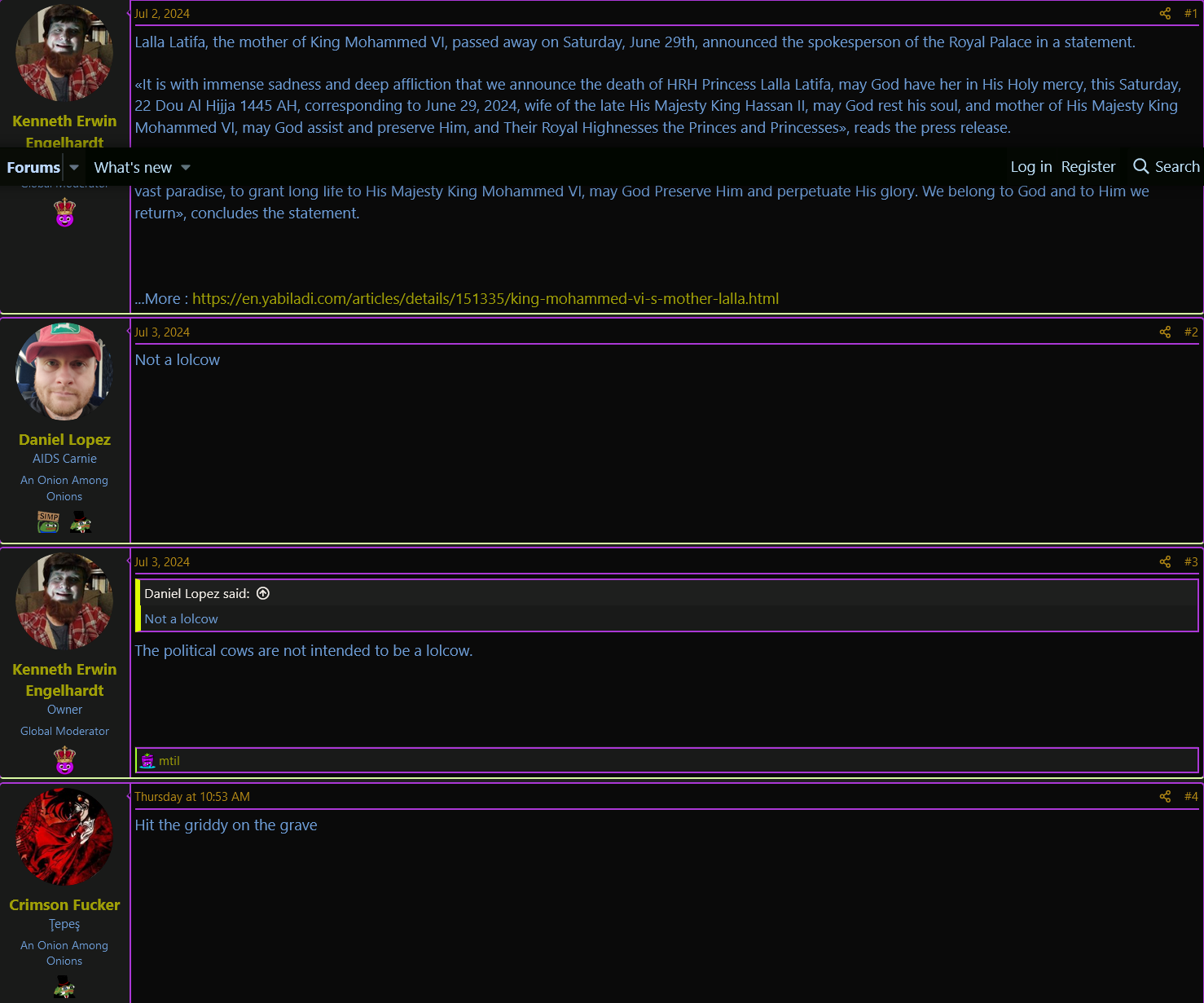The width and height of the screenshot is (1204, 1003).
Task: Click the Jul 2, 2024 post date
Action: (162, 14)
